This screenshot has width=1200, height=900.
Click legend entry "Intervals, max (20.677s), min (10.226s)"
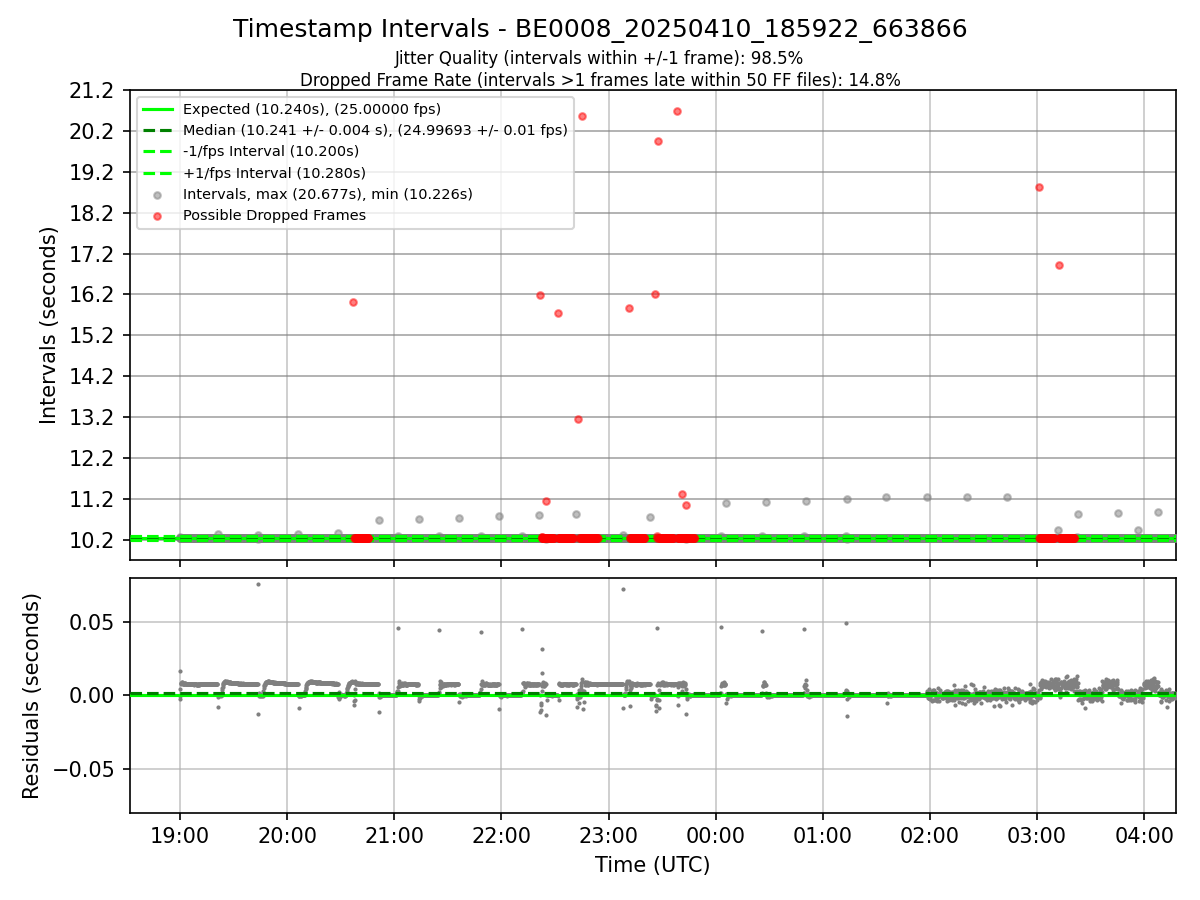pos(328,194)
